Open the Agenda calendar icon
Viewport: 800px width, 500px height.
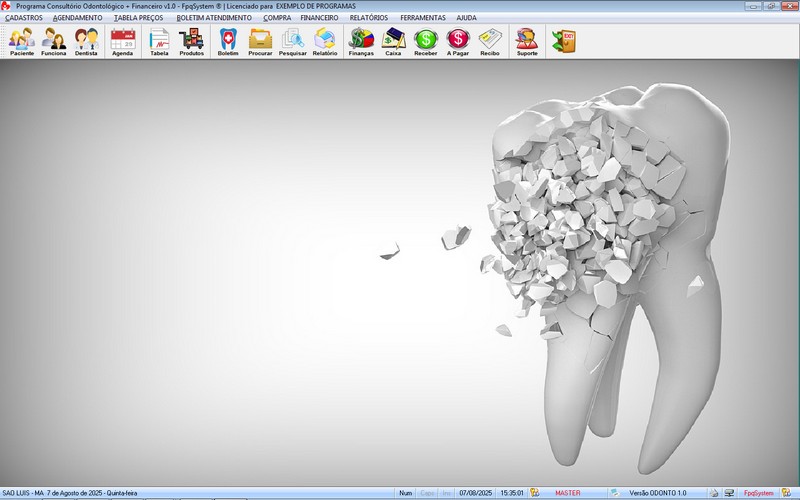pyautogui.click(x=122, y=40)
